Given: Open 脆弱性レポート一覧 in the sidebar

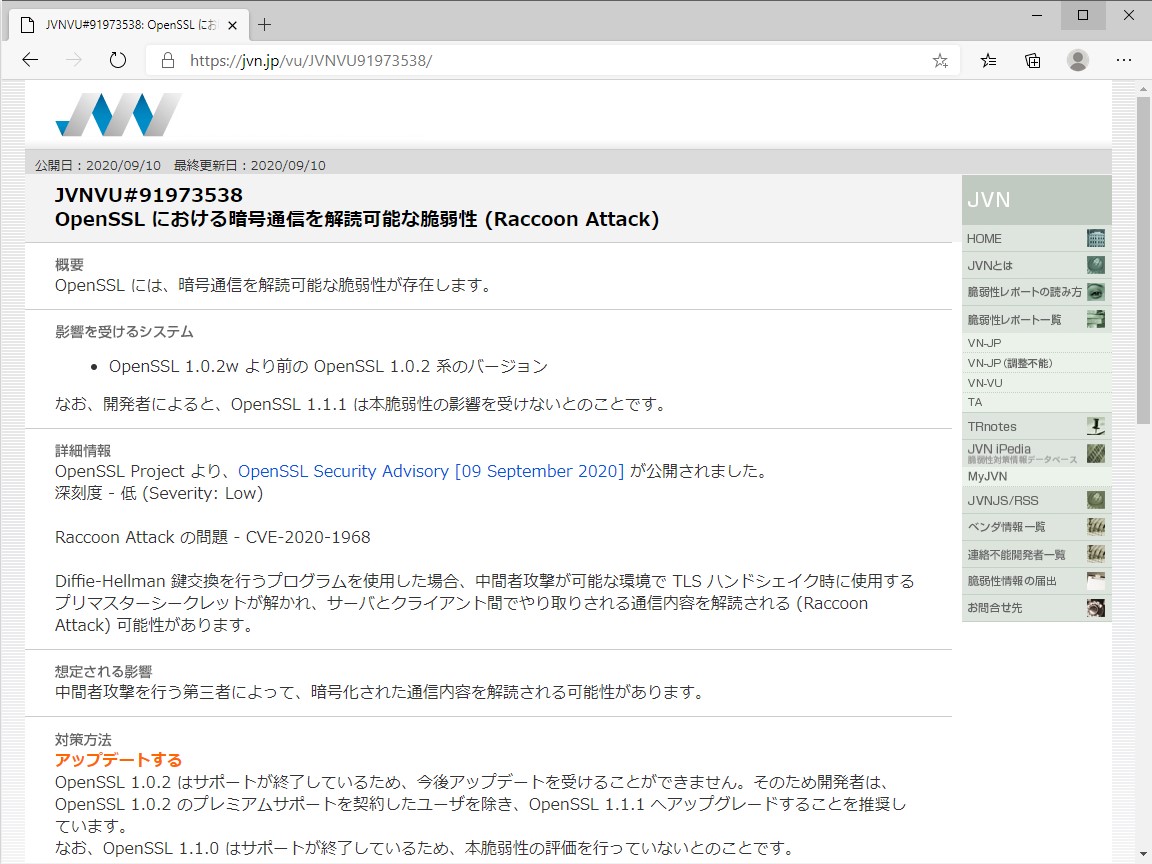Looking at the screenshot, I should (x=1036, y=319).
